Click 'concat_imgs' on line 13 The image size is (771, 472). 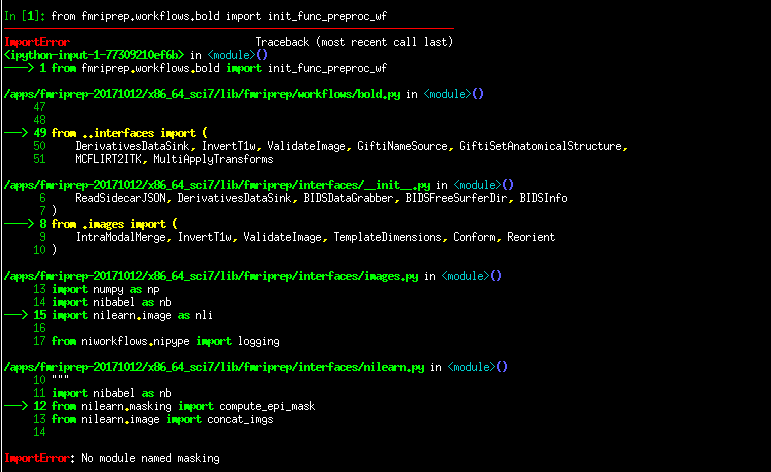point(240,419)
